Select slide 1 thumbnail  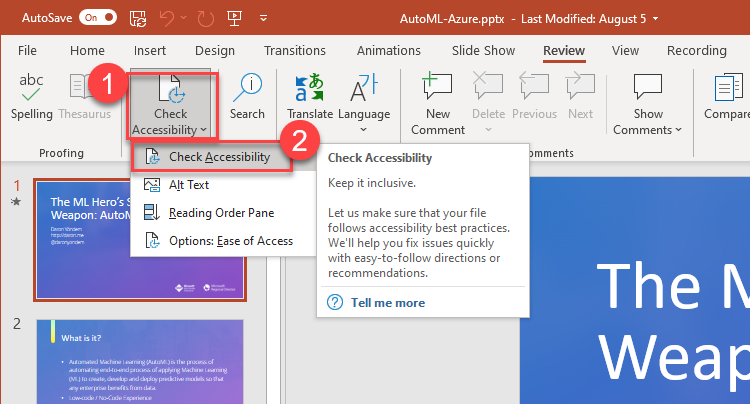(140, 240)
